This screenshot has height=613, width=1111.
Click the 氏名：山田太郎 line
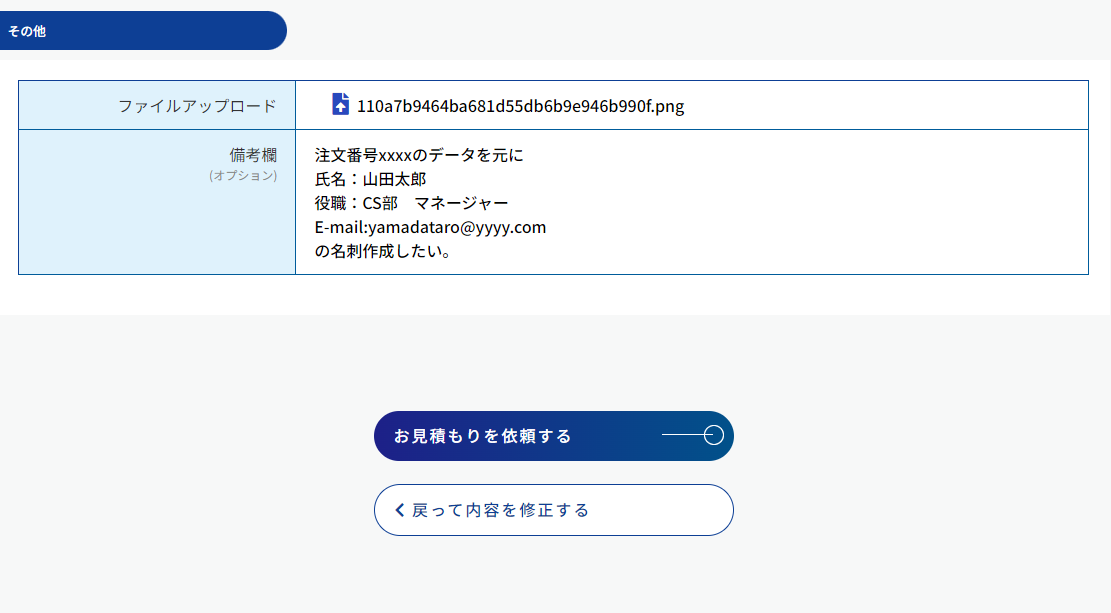tap(371, 179)
